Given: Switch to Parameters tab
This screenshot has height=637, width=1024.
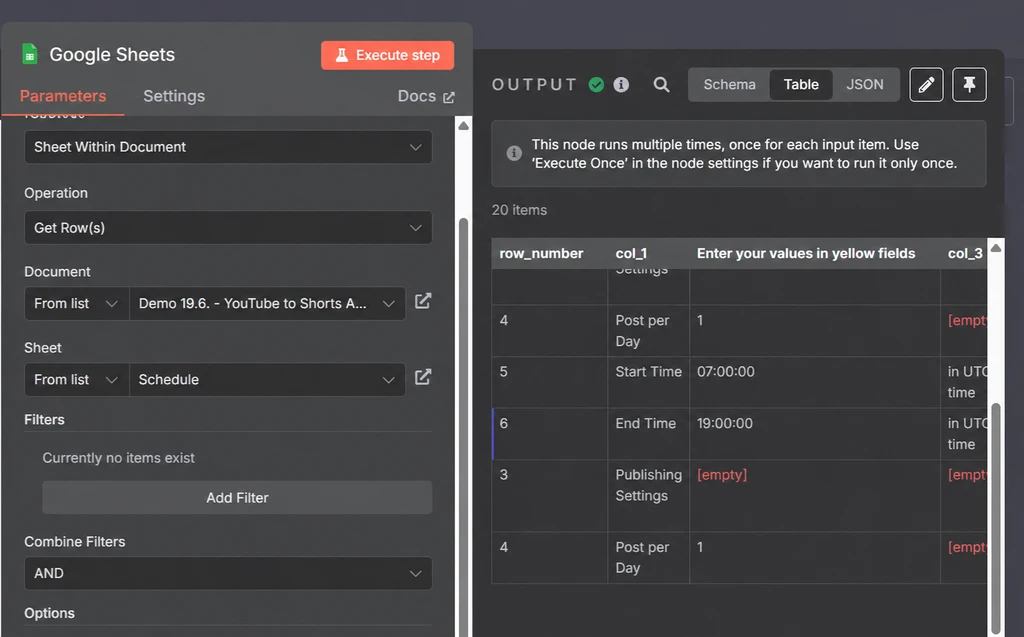Looking at the screenshot, I should coord(63,96).
